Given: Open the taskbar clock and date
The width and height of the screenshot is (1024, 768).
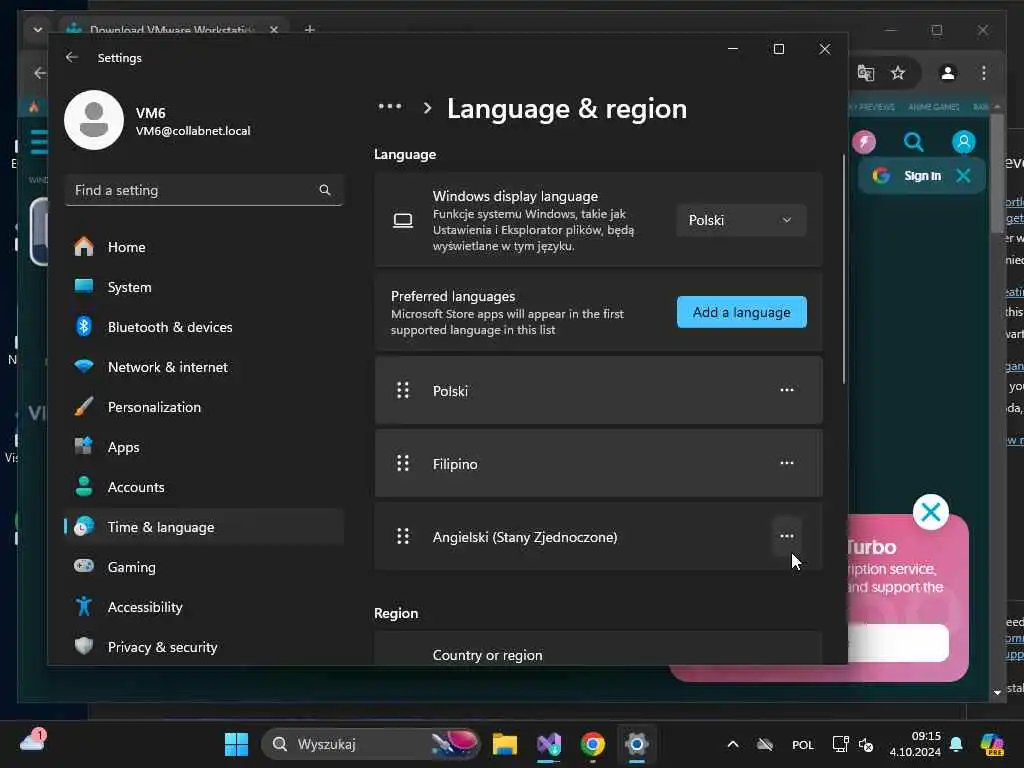Looking at the screenshot, I should point(915,744).
